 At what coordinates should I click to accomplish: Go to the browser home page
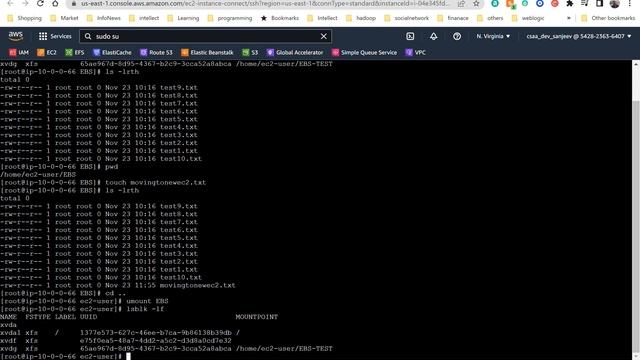click(x=55, y=4)
